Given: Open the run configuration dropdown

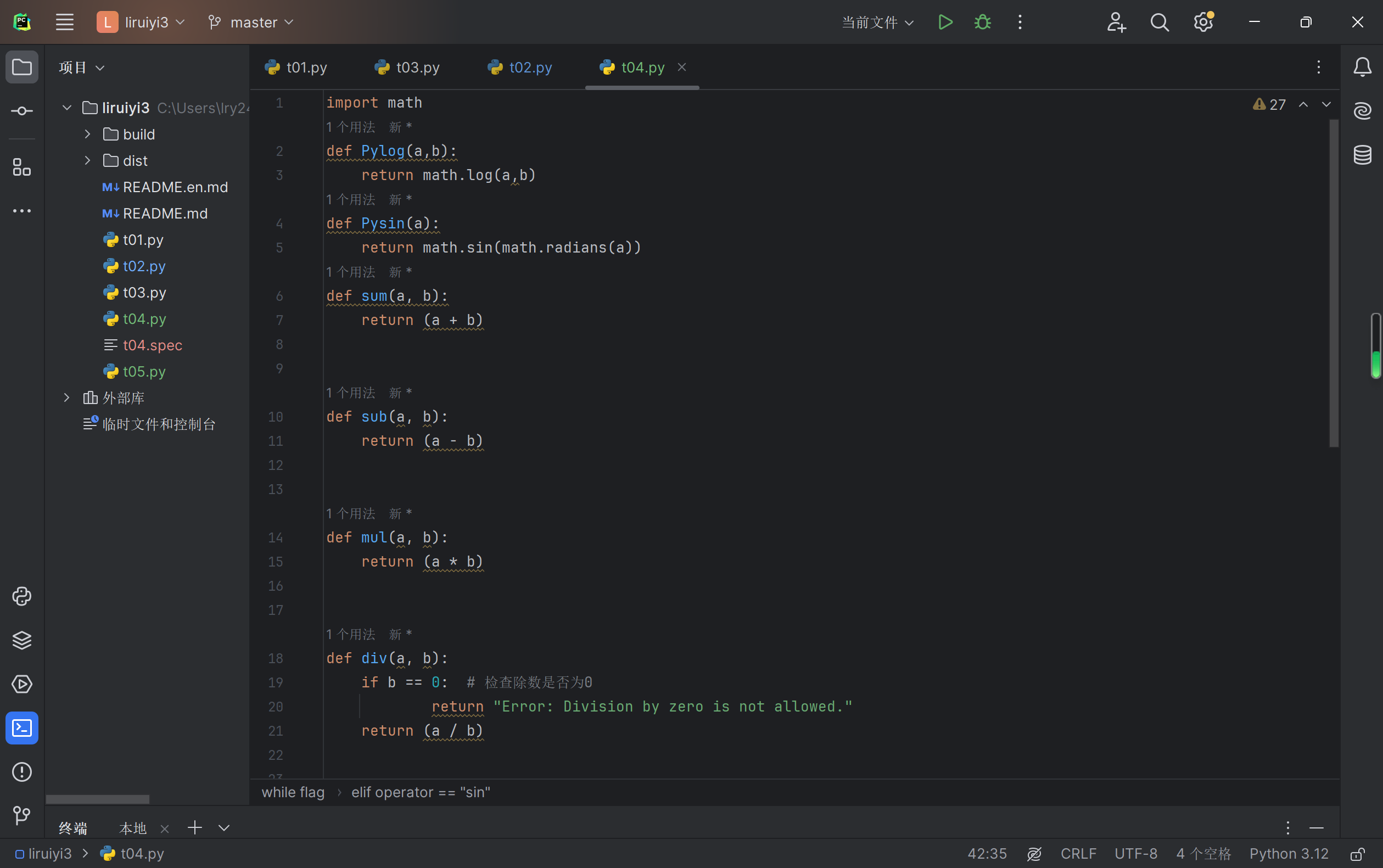Looking at the screenshot, I should coord(877,23).
